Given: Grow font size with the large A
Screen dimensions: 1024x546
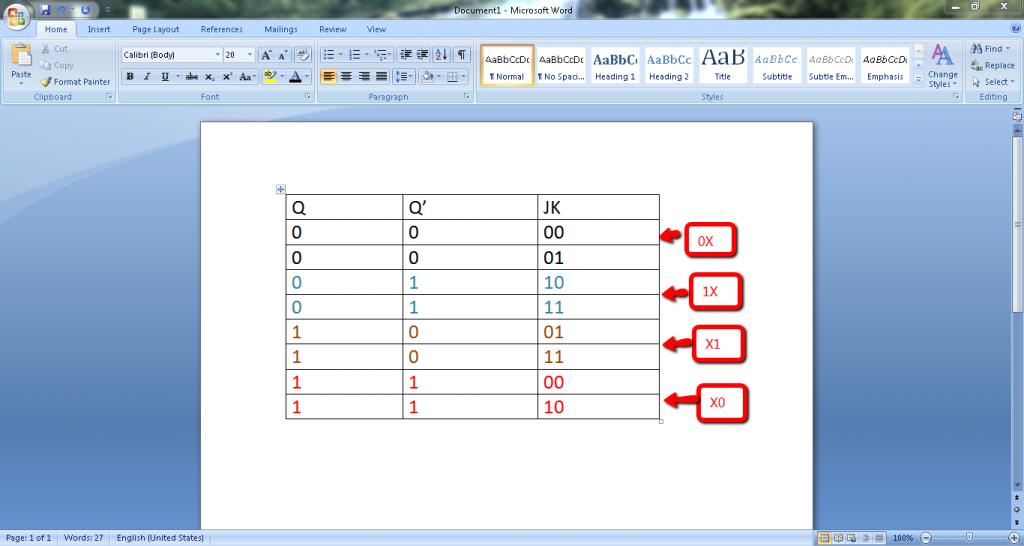Looking at the screenshot, I should coord(266,56).
